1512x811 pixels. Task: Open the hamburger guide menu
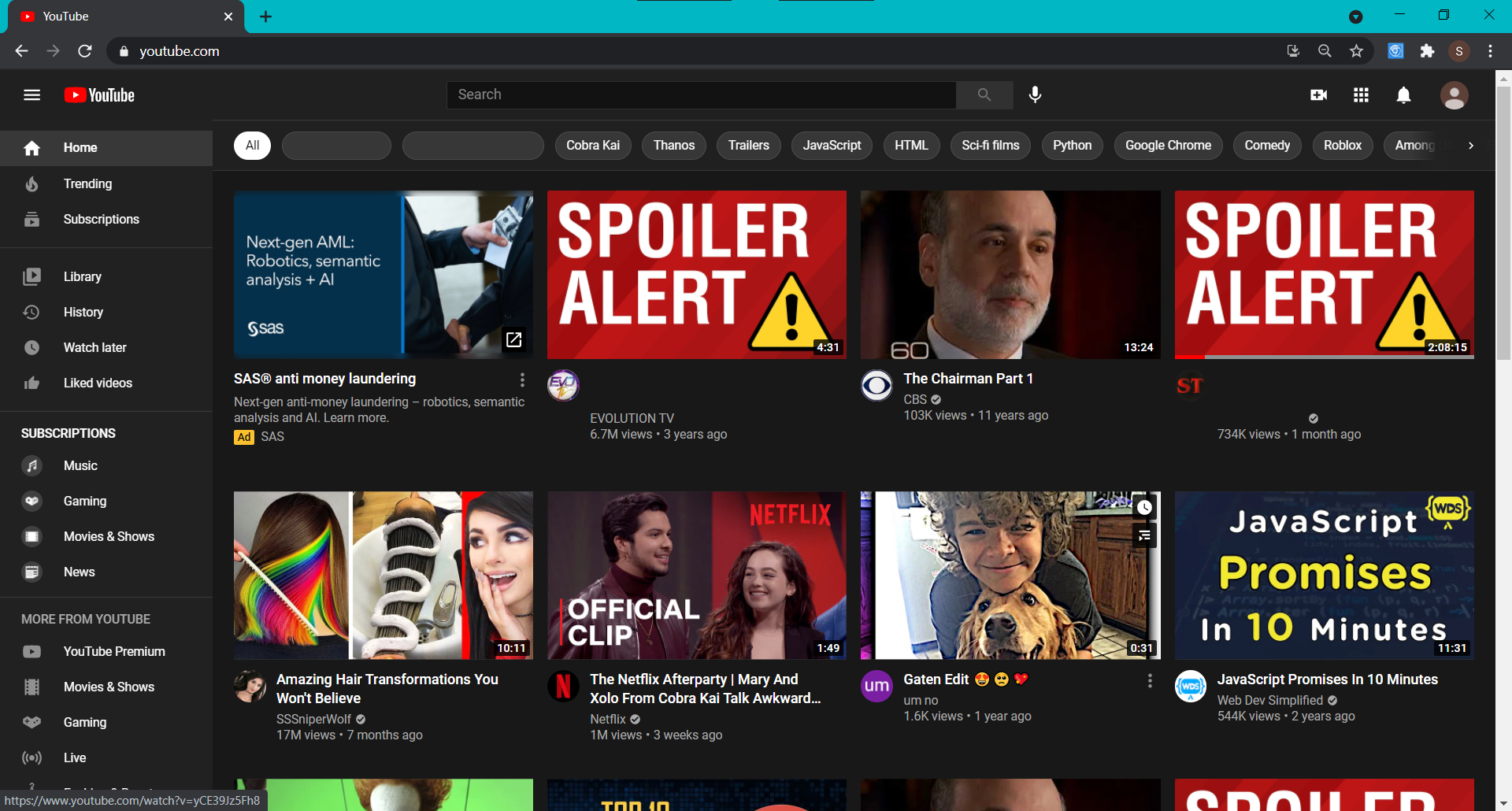click(31, 95)
